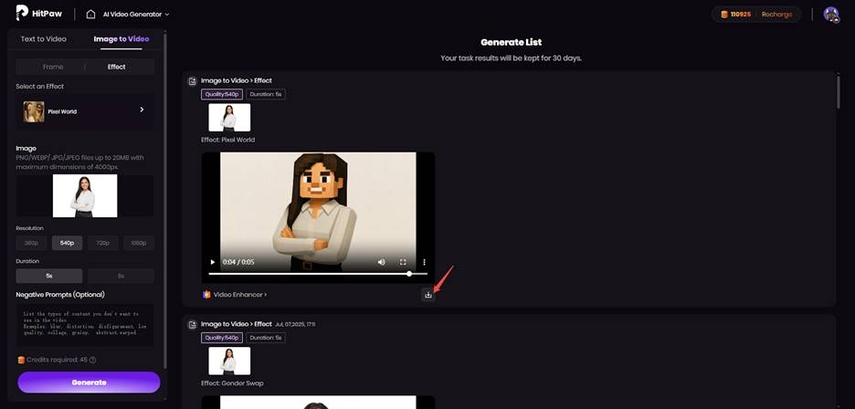This screenshot has width=855, height=409.
Task: Click Quality:540p tag of Gender Swap task
Action: click(222, 338)
